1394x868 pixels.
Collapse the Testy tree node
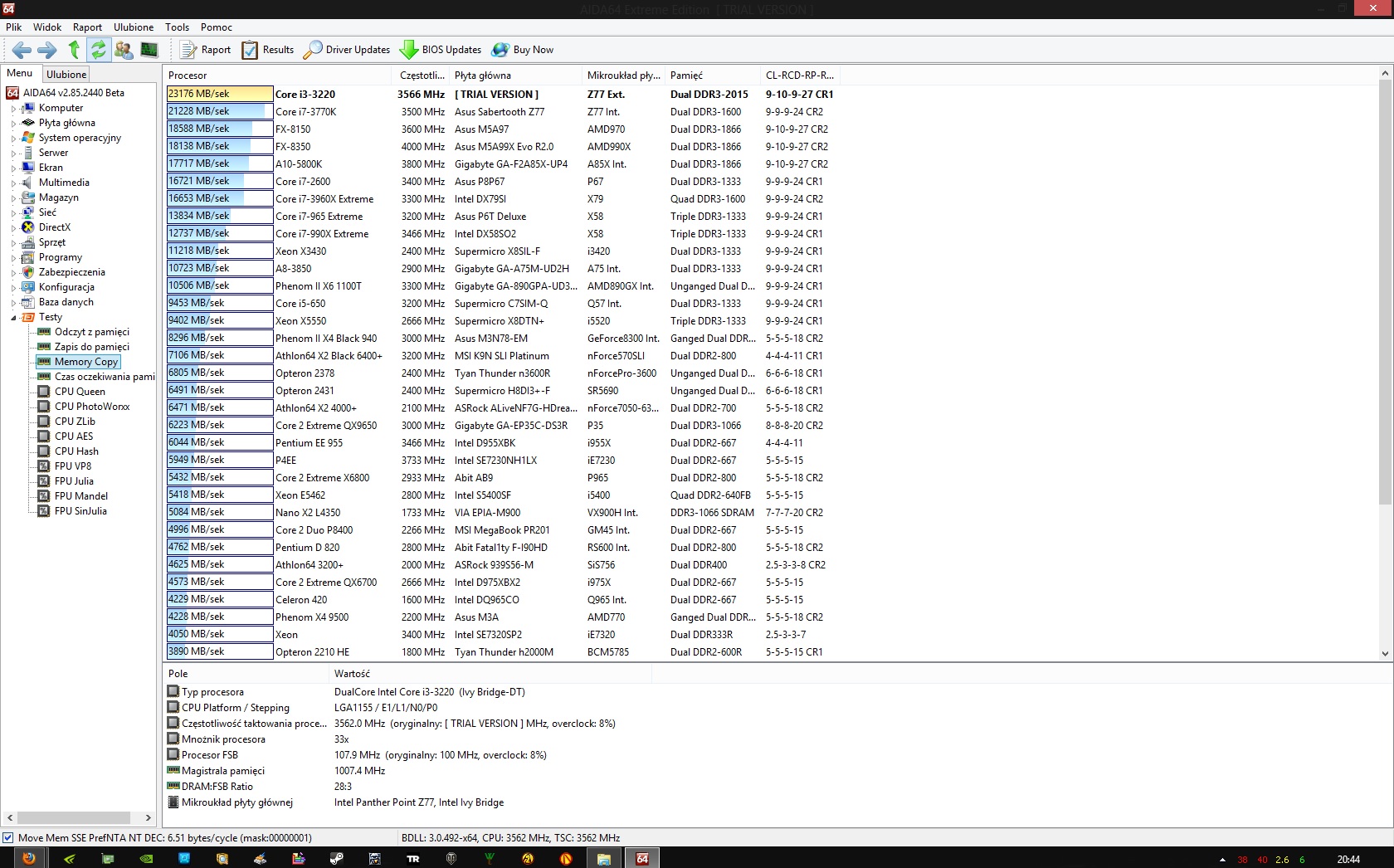coord(13,318)
